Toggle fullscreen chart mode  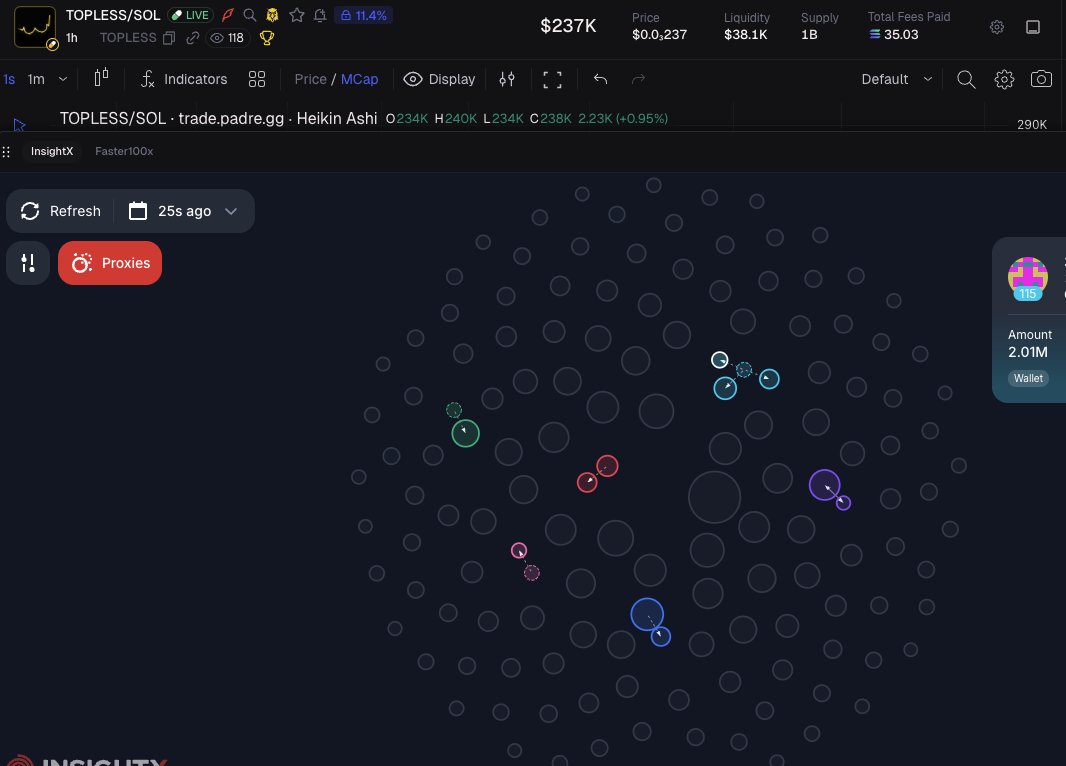point(552,80)
